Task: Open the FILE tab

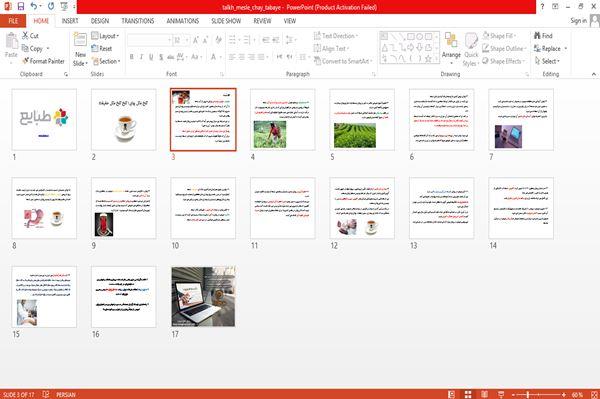Action: 13,21
